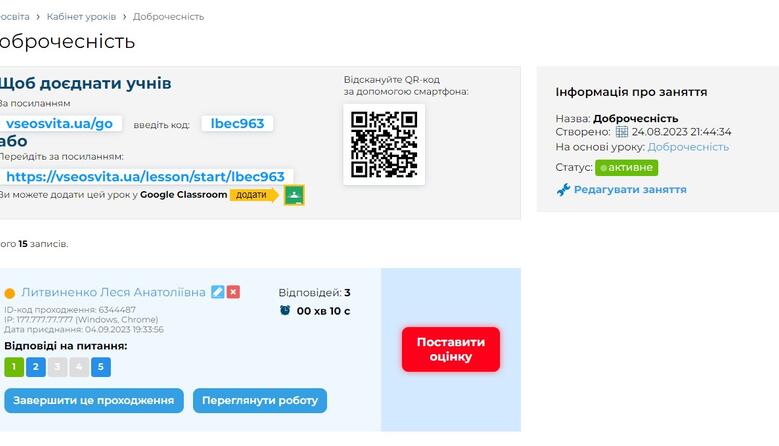Click the calendar icon next to creation date

point(622,132)
